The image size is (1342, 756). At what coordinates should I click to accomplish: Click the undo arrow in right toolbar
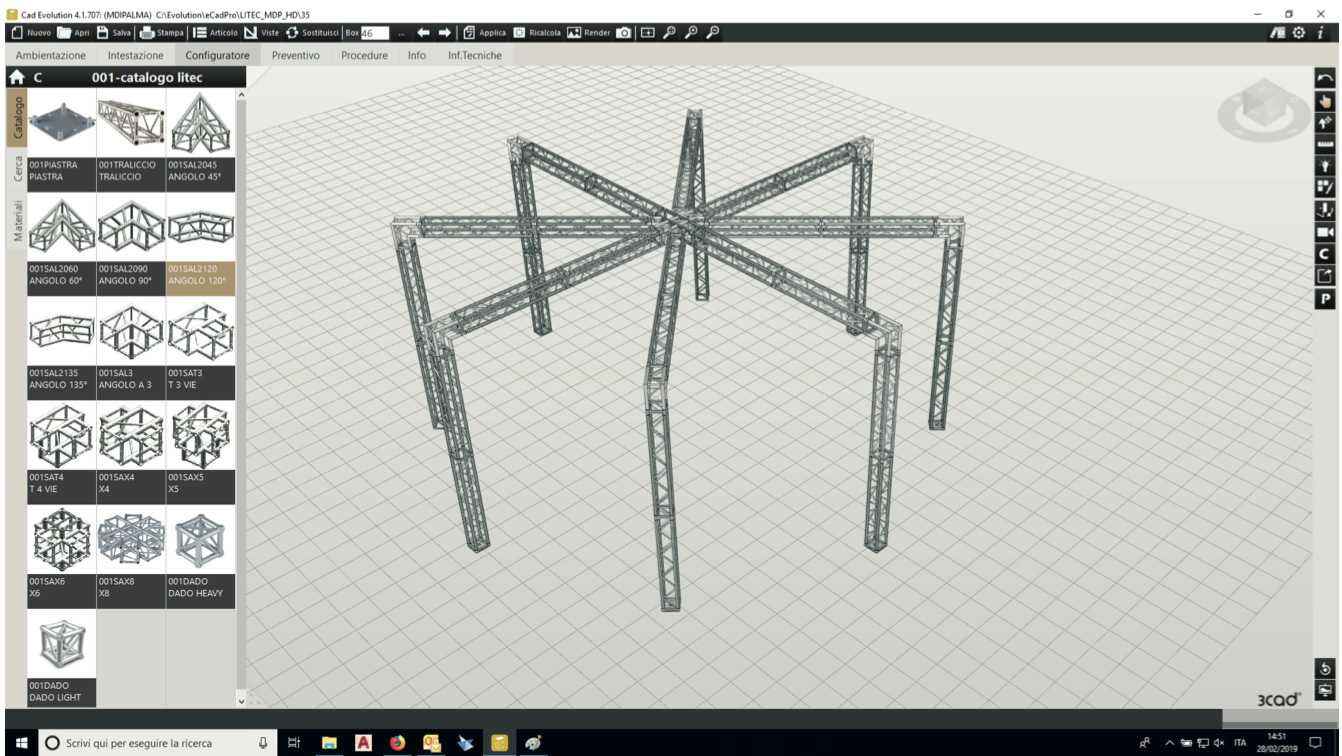pyautogui.click(x=1325, y=79)
